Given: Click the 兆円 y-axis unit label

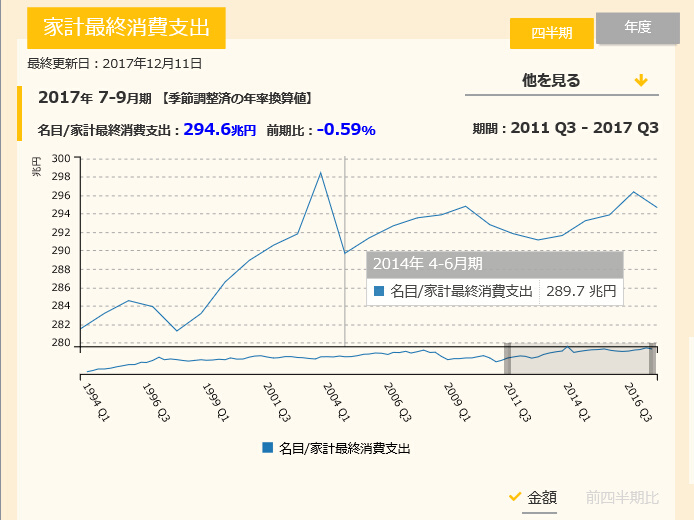Looking at the screenshot, I should 37,167.
